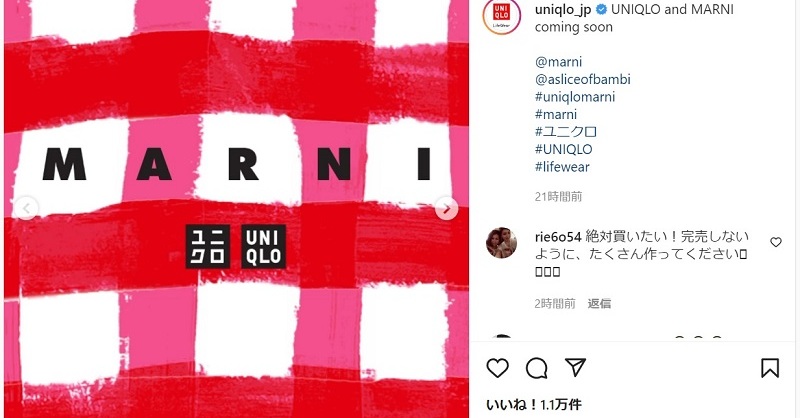Click the uniqlo_jp username

[x=563, y=9]
